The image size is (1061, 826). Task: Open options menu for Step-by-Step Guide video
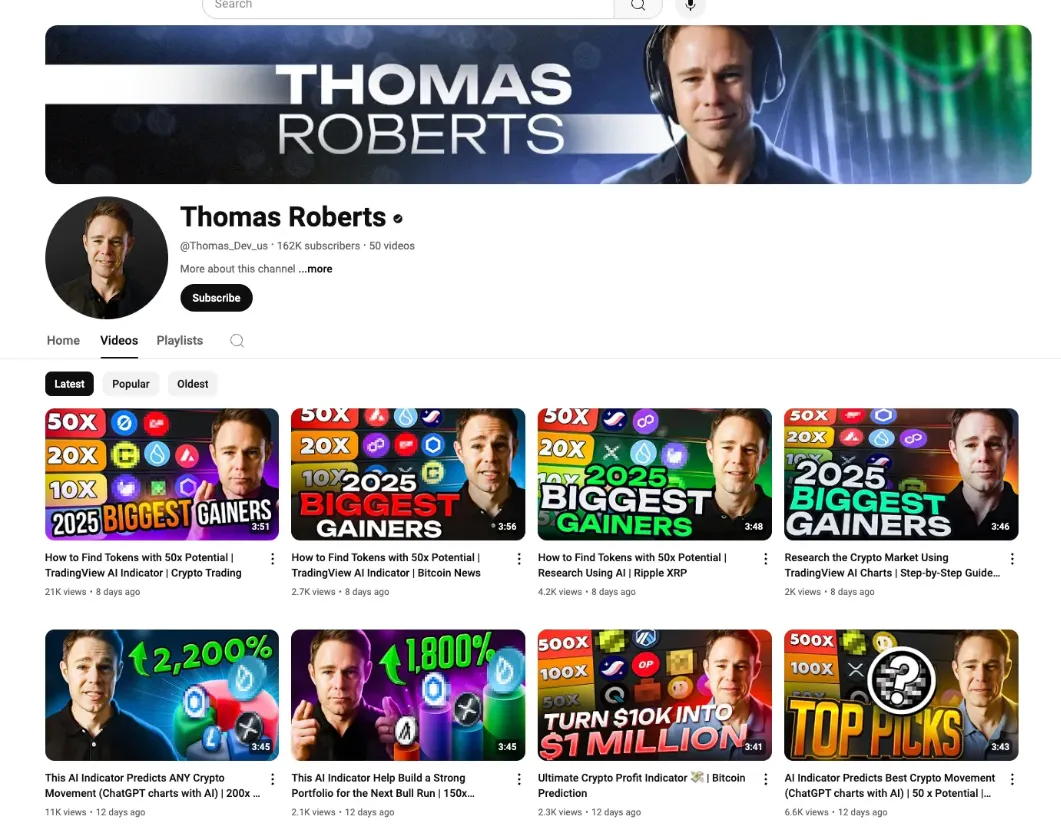click(1012, 559)
